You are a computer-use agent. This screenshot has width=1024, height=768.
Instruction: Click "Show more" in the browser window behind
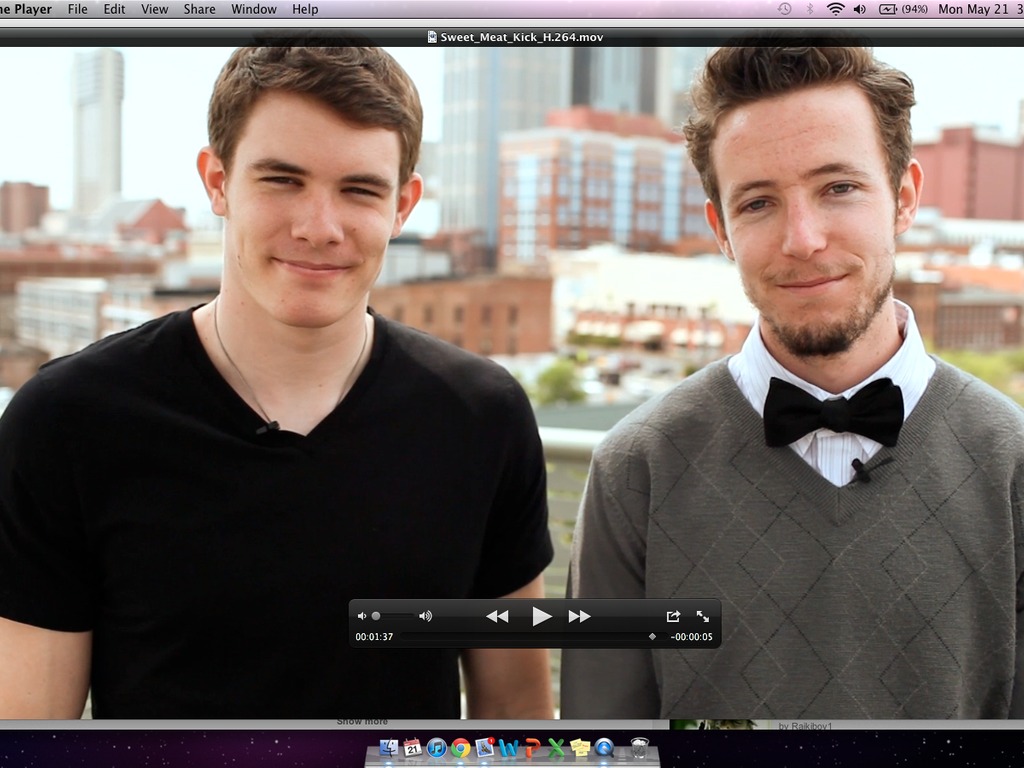click(x=362, y=722)
